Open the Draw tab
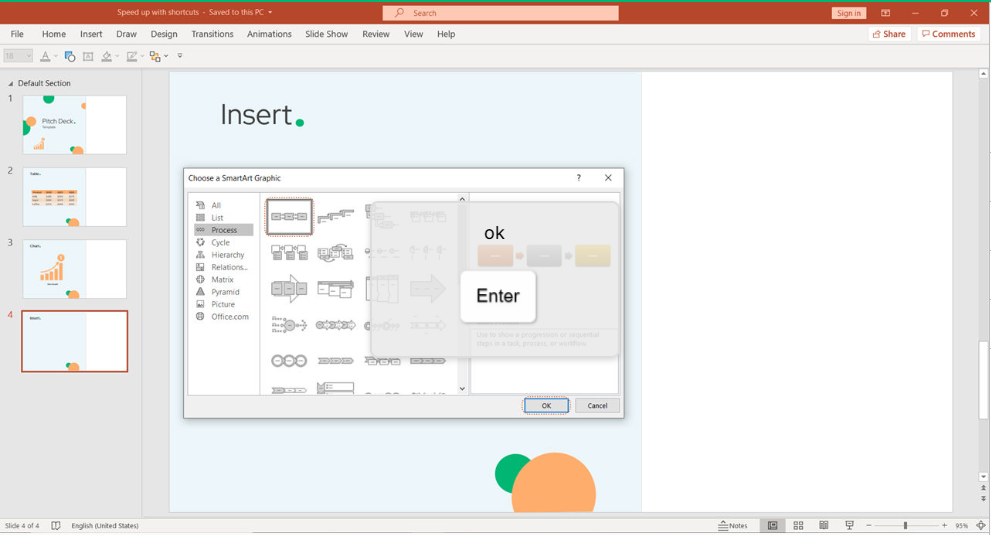 [x=126, y=34]
